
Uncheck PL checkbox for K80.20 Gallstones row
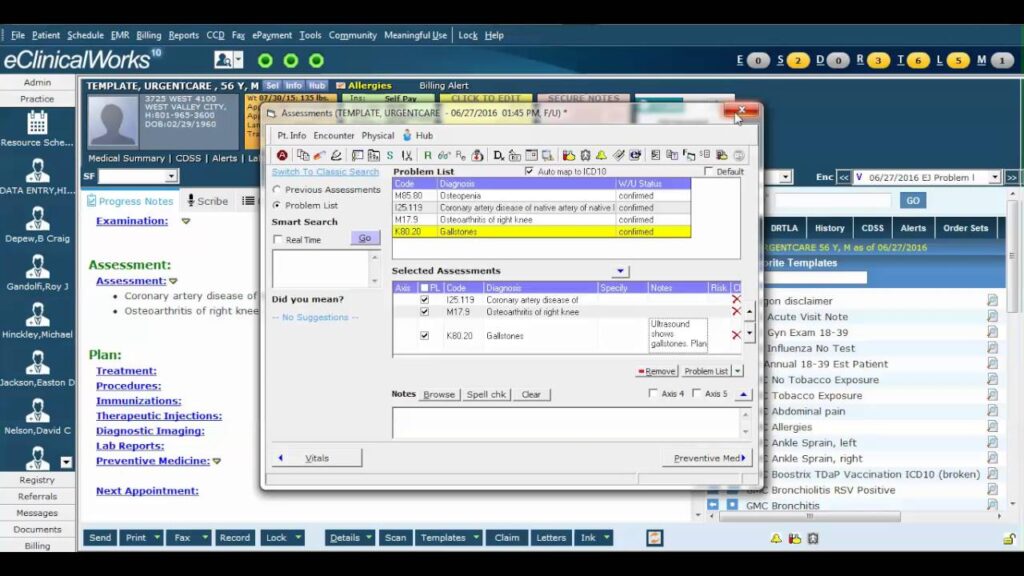pos(424,336)
